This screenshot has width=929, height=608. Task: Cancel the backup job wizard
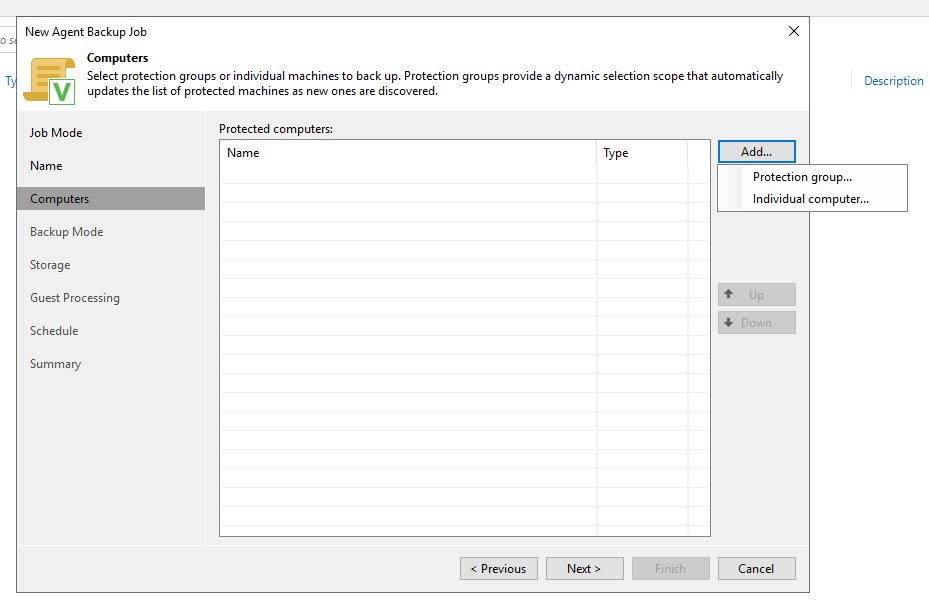756,569
